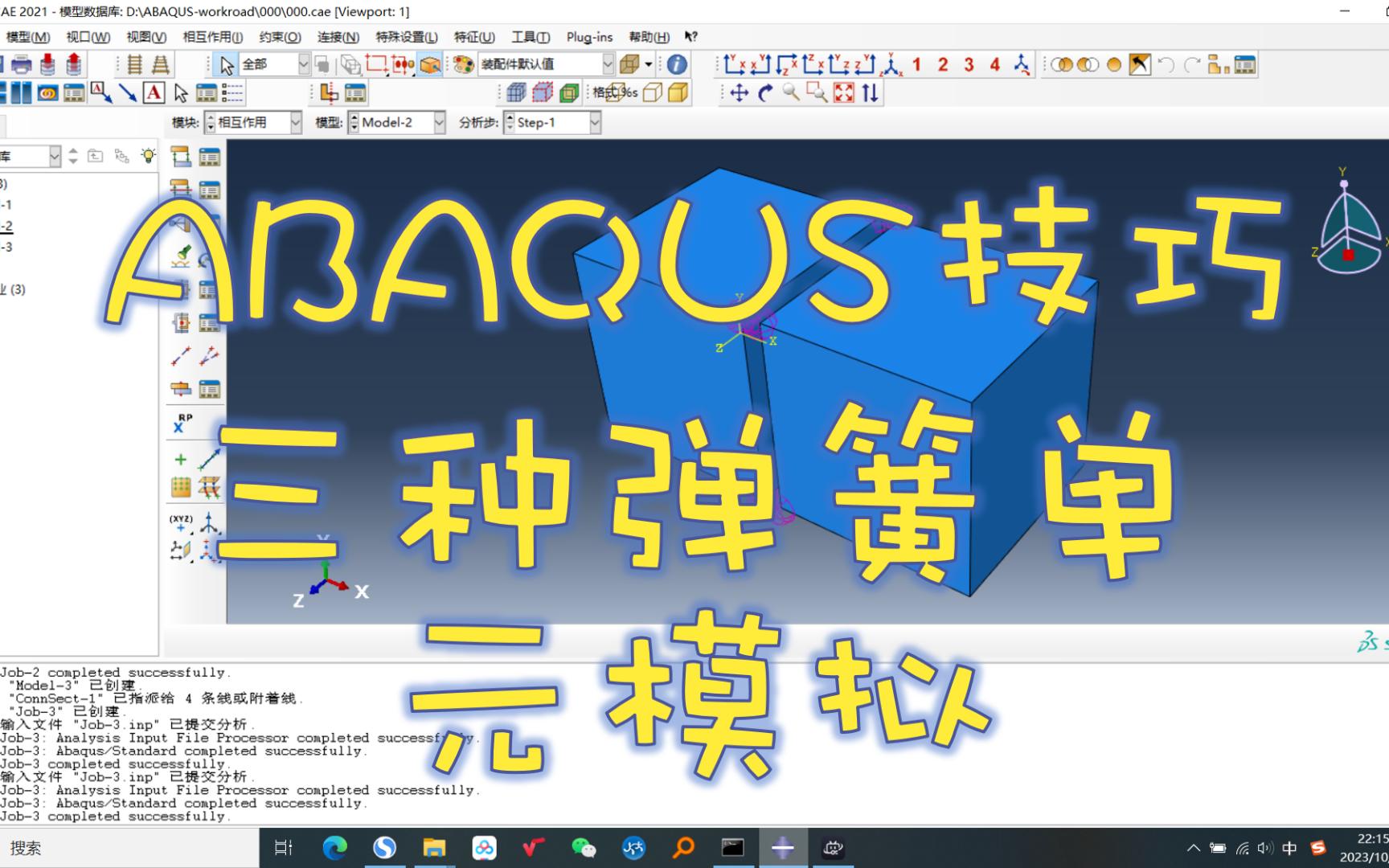Click the 中 input method indicator

pyautogui.click(x=1289, y=848)
